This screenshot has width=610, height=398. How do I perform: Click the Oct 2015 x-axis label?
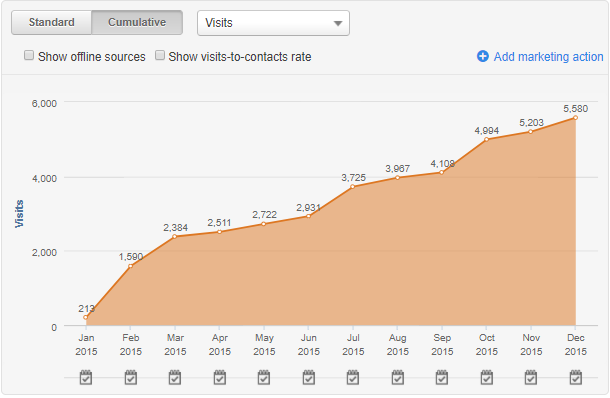click(x=486, y=345)
